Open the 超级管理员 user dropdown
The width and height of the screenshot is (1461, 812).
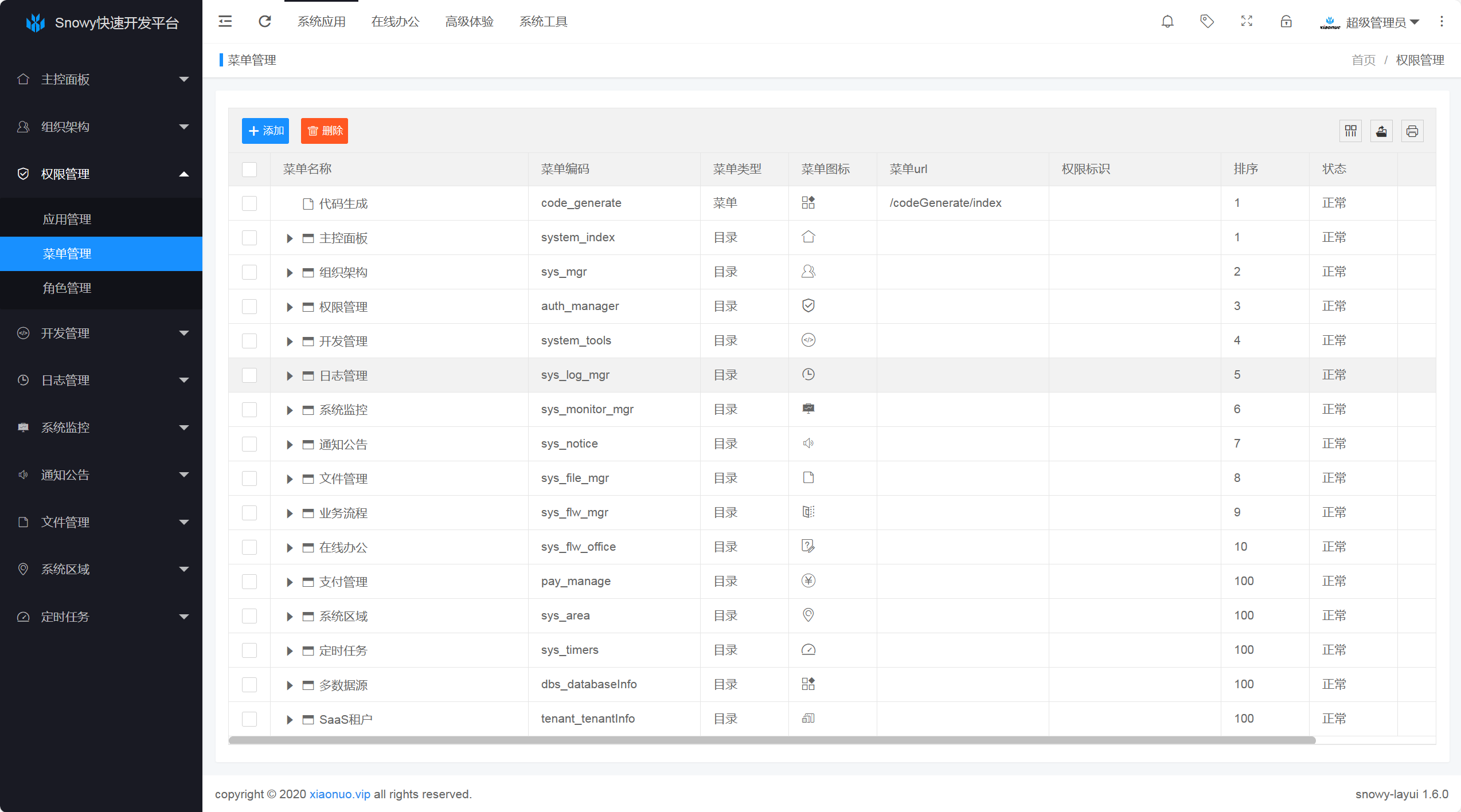(x=1382, y=22)
